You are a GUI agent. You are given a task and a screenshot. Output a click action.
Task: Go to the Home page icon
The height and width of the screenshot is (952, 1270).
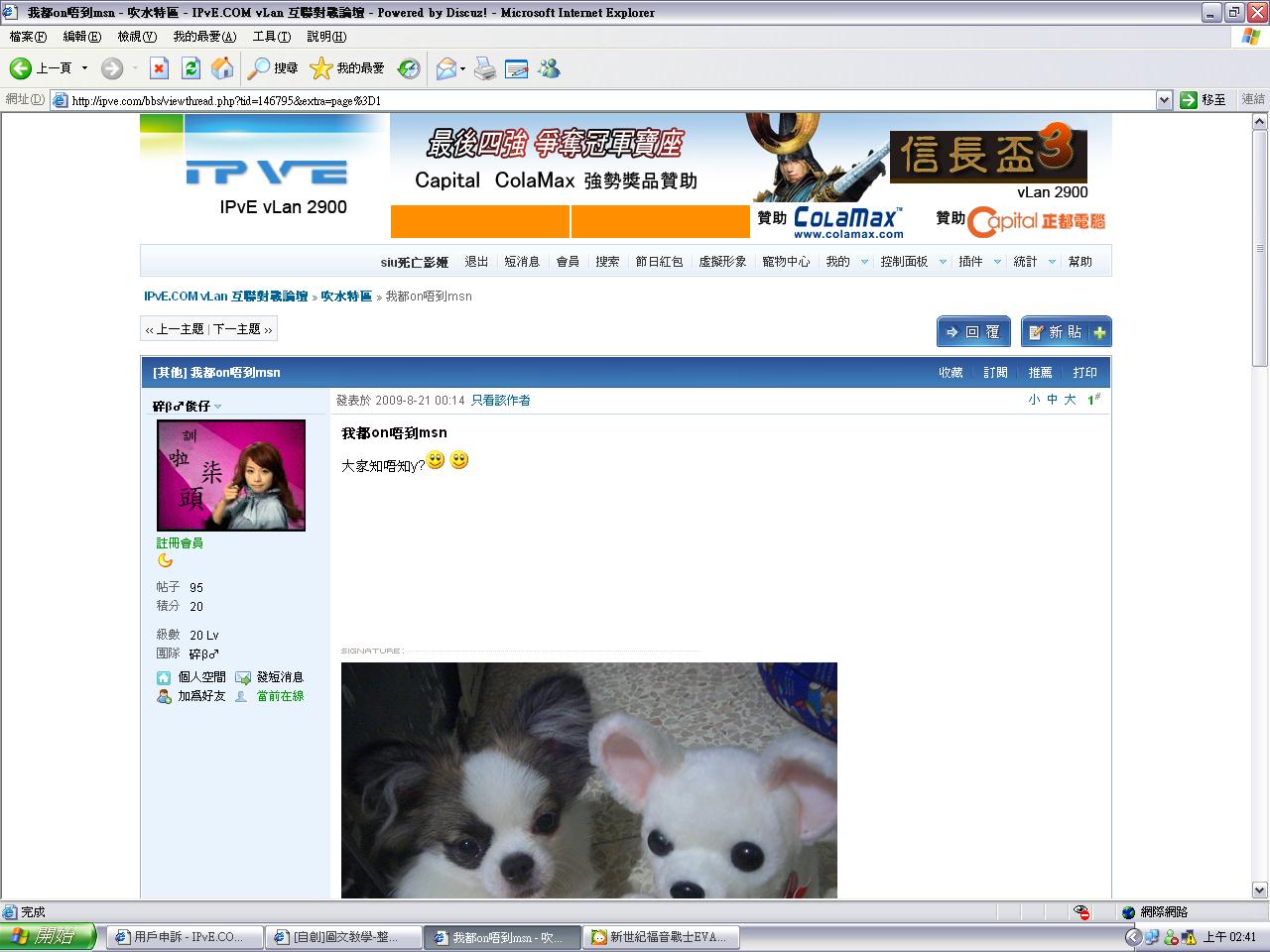(223, 68)
